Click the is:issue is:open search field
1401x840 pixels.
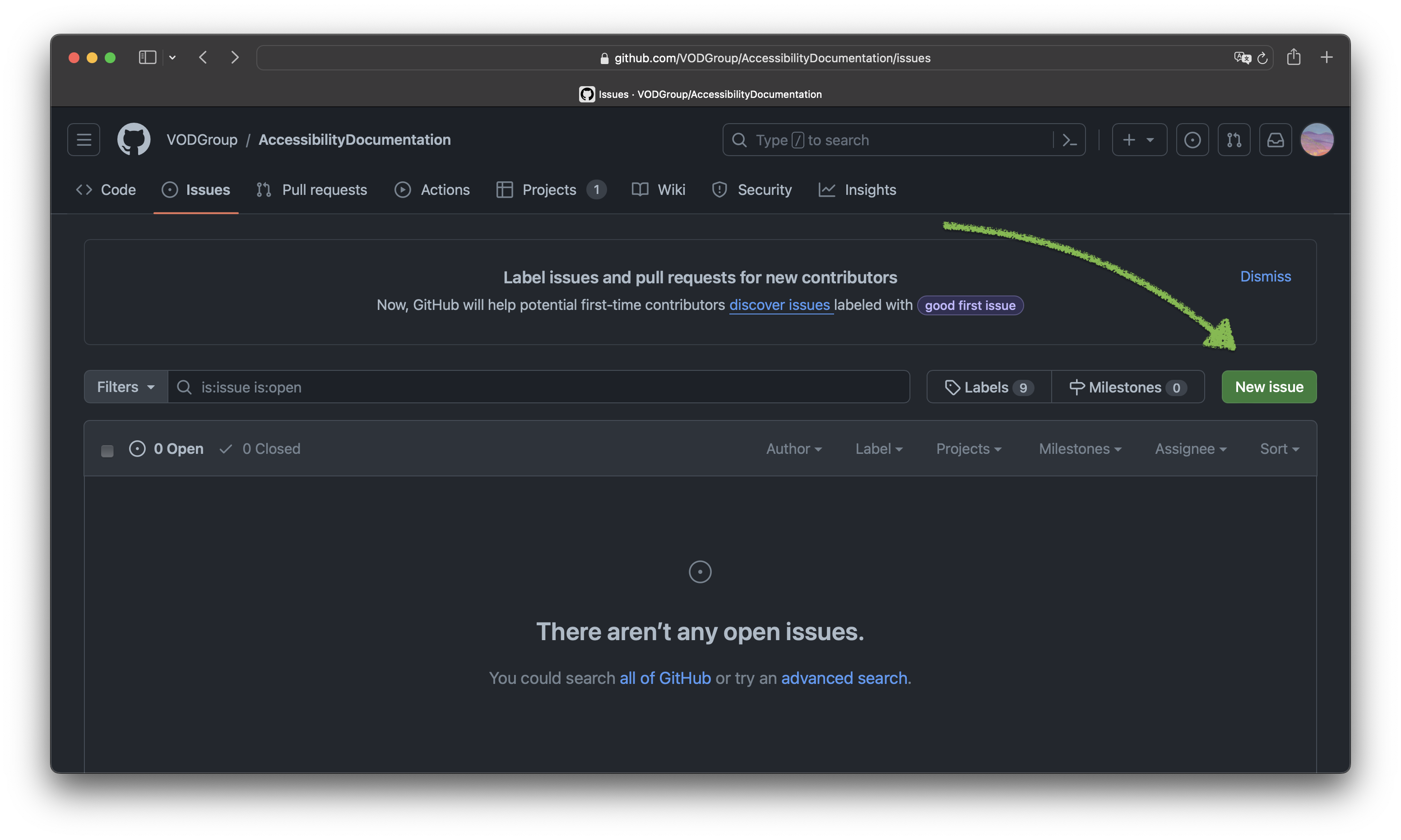pos(538,387)
